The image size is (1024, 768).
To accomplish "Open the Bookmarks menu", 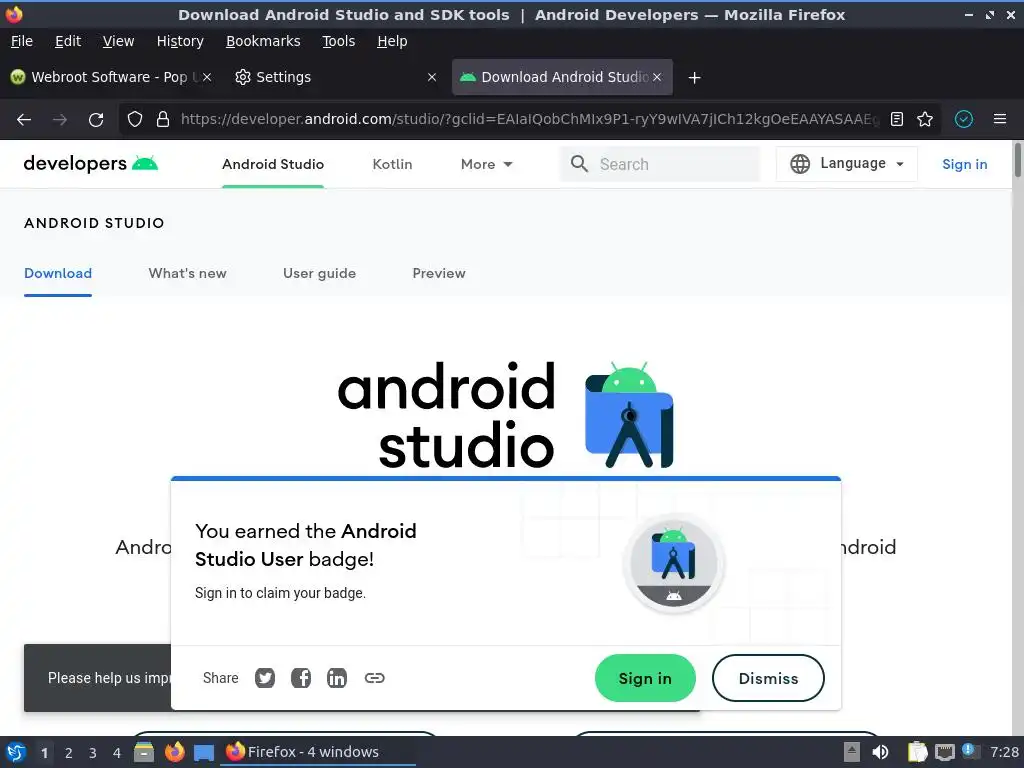I will click(x=263, y=41).
